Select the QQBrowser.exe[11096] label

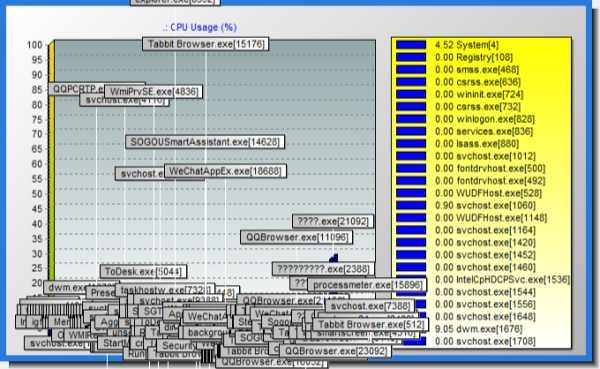[x=297, y=237]
